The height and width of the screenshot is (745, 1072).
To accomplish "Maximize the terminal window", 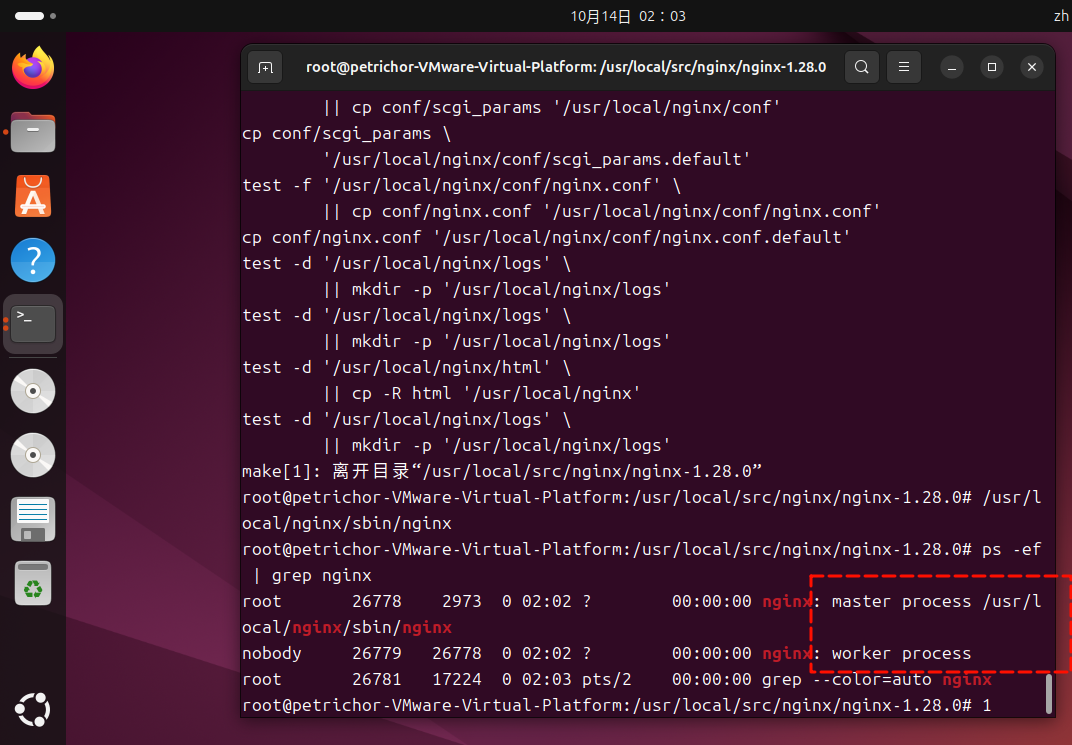I will pos(992,67).
